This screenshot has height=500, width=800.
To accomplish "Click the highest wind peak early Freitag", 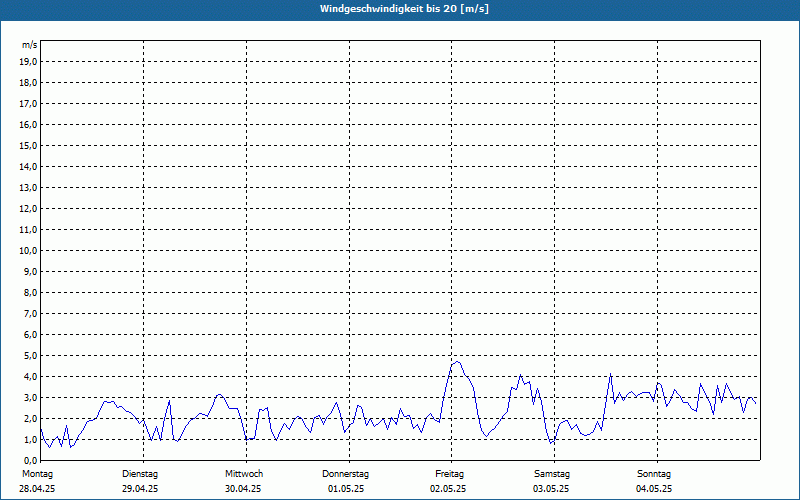I will [x=457, y=362].
